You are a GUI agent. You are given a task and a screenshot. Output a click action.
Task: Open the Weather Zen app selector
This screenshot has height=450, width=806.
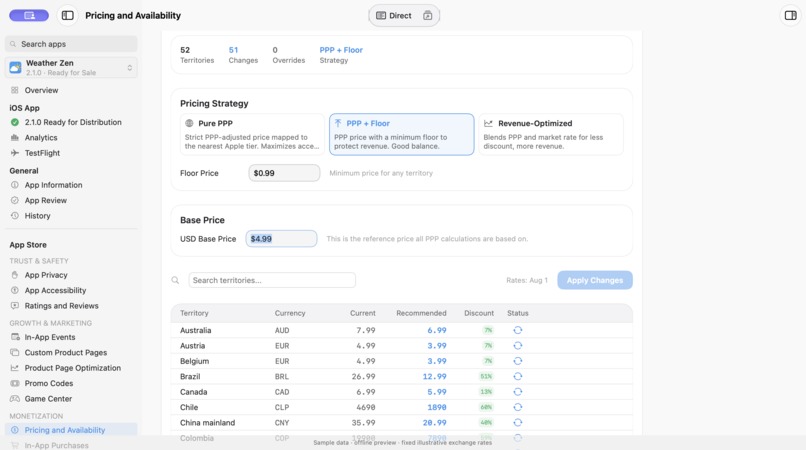71,67
